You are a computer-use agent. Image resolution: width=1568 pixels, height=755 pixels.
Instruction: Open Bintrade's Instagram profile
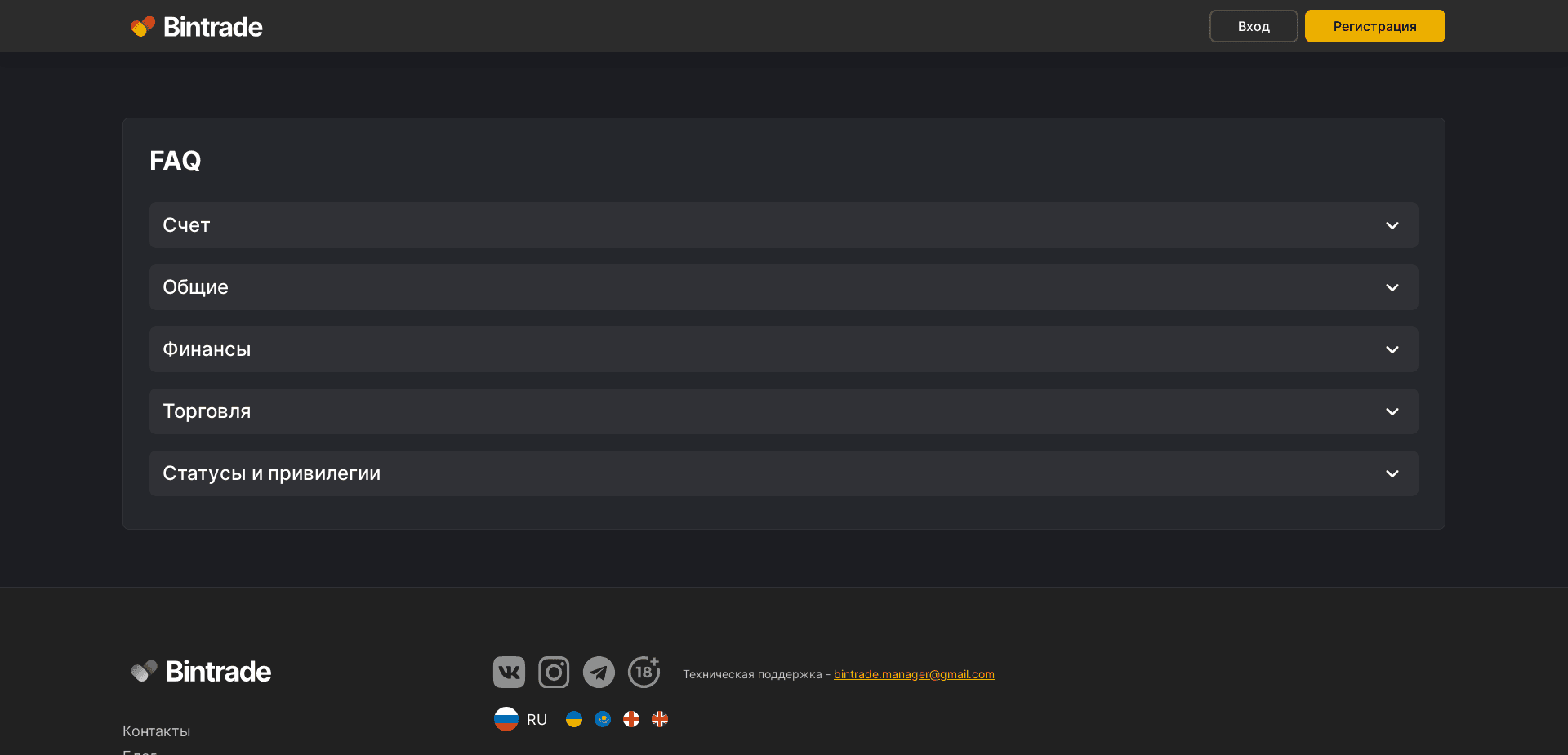pyautogui.click(x=554, y=672)
